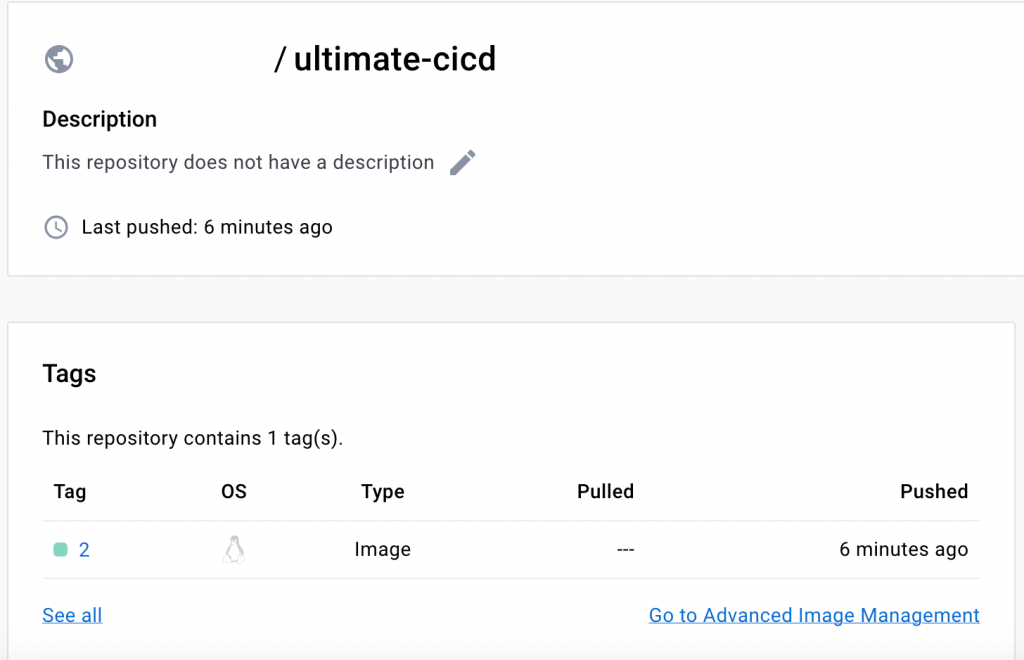This screenshot has height=660, width=1024.
Task: Click the 'Last pushed: 6 minutes ago' text
Action: [207, 227]
